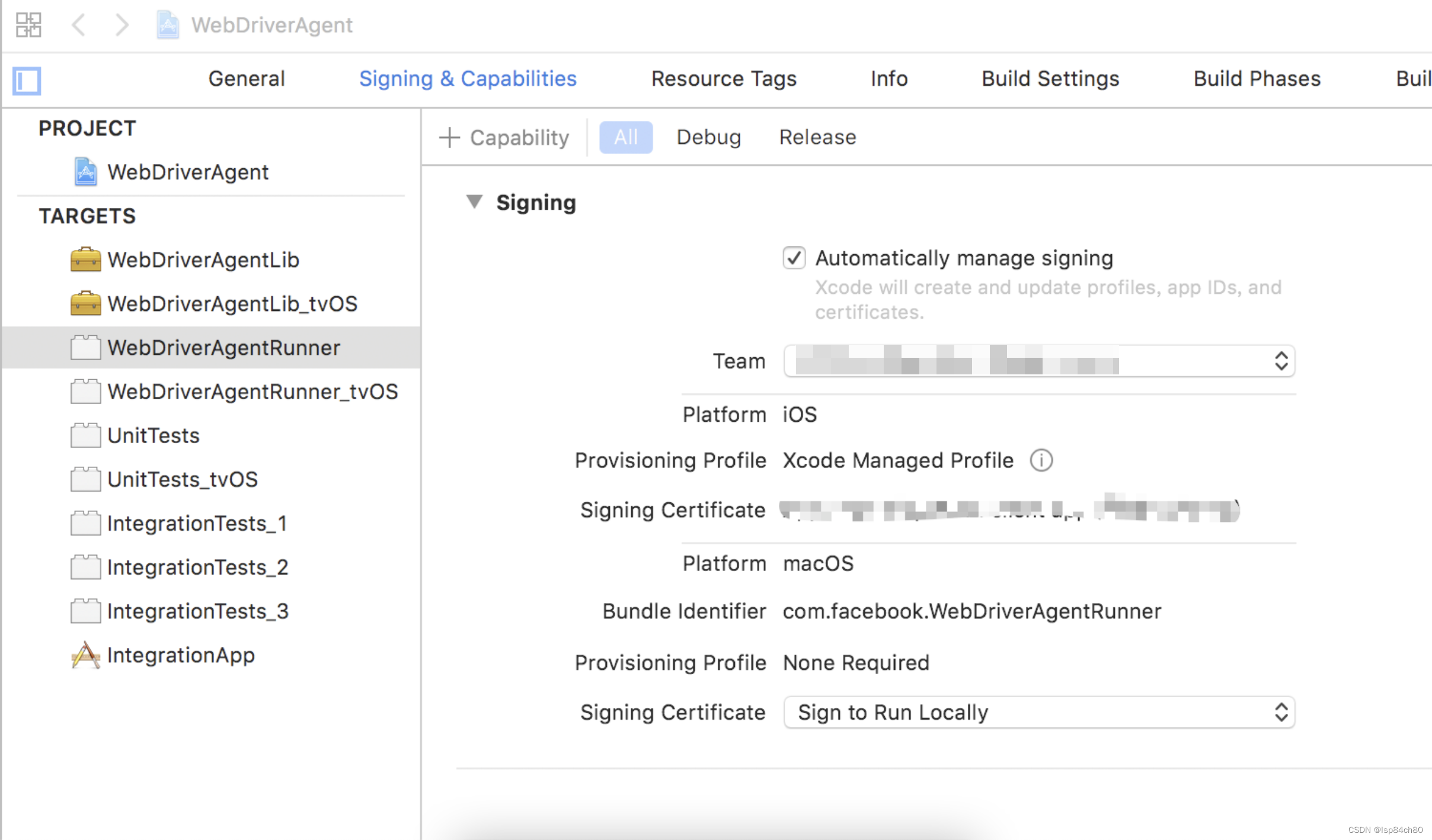Click the back navigation arrow icon

click(x=79, y=25)
